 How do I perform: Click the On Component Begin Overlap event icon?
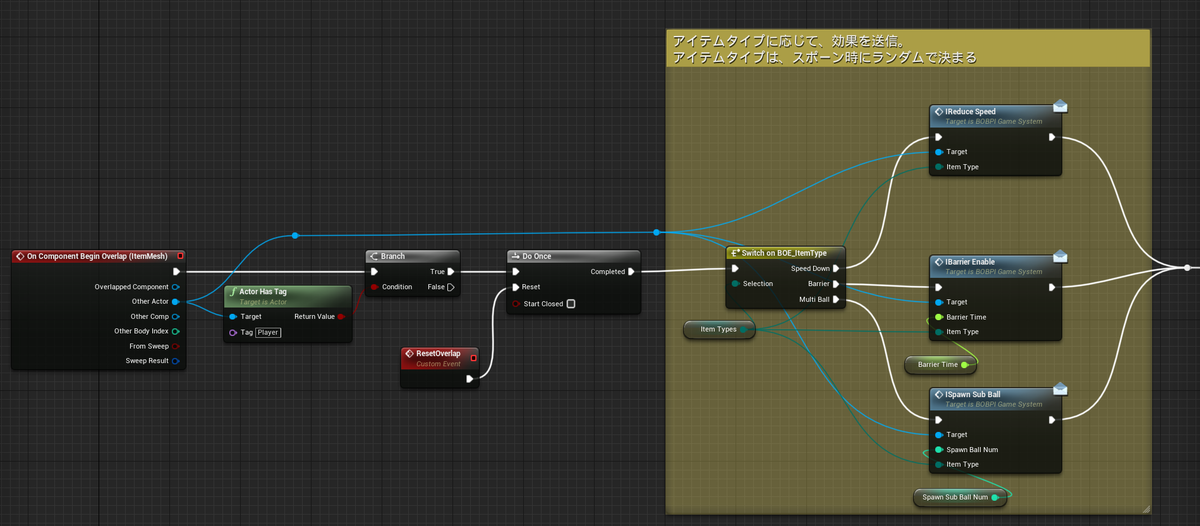coord(19,256)
